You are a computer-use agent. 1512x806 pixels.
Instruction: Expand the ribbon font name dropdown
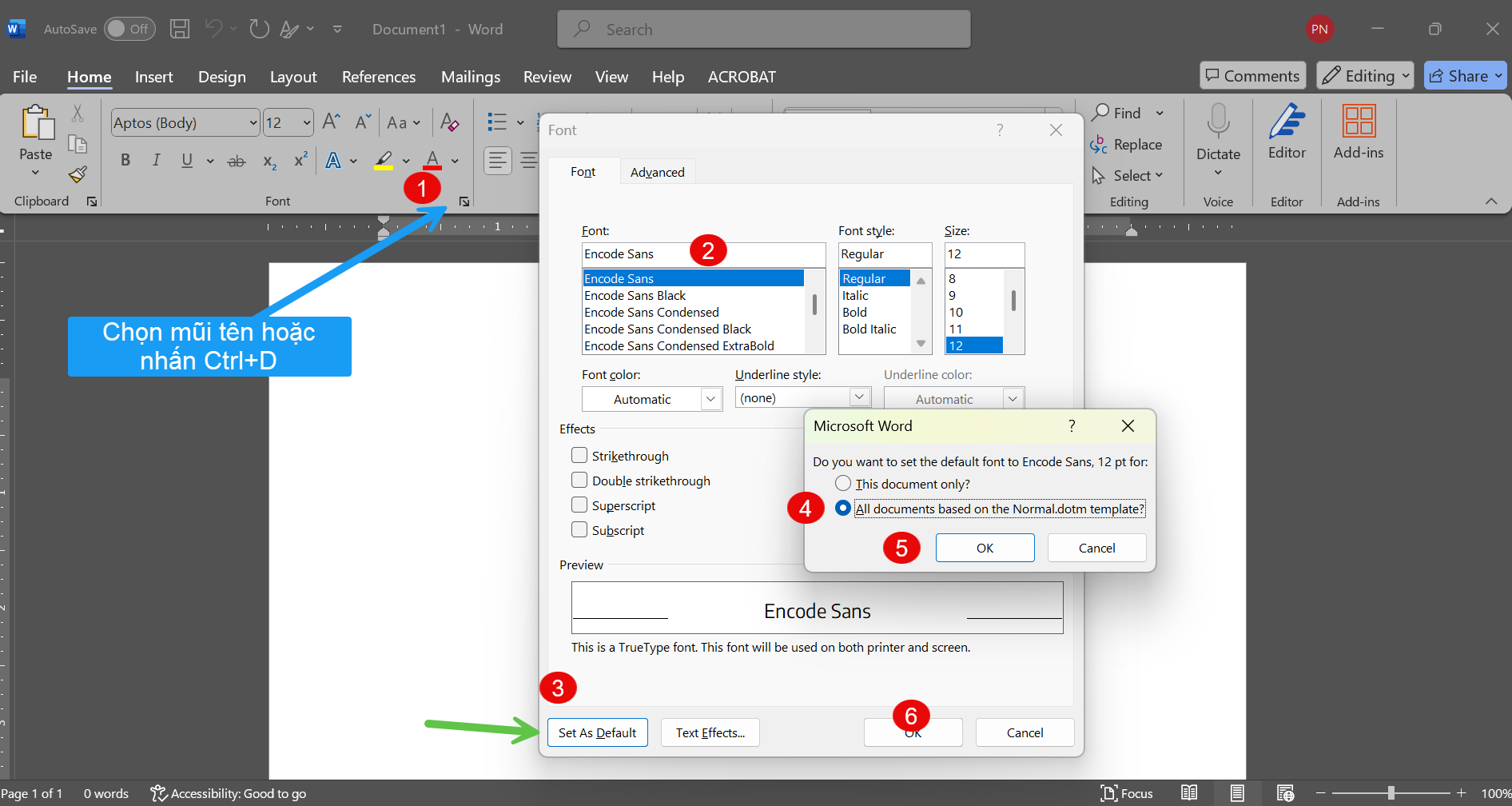(x=253, y=122)
